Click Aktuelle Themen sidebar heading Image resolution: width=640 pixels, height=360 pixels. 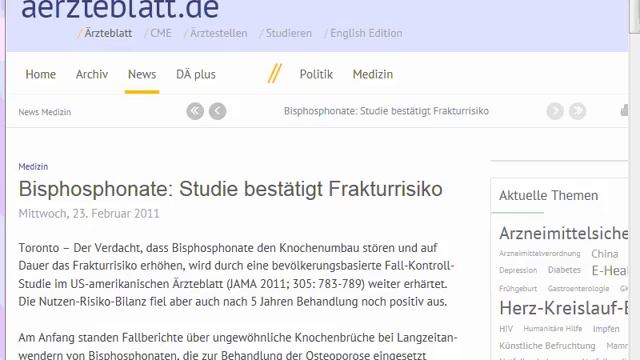click(548, 196)
